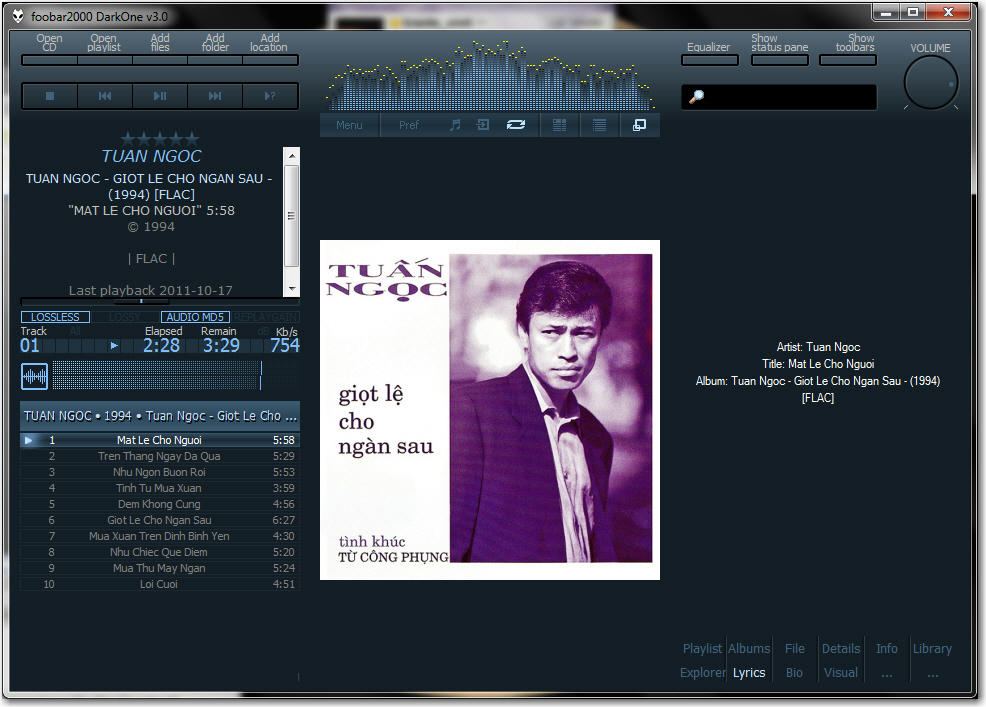Click the overlapping windows icon
This screenshot has width=986, height=707.
tap(639, 125)
